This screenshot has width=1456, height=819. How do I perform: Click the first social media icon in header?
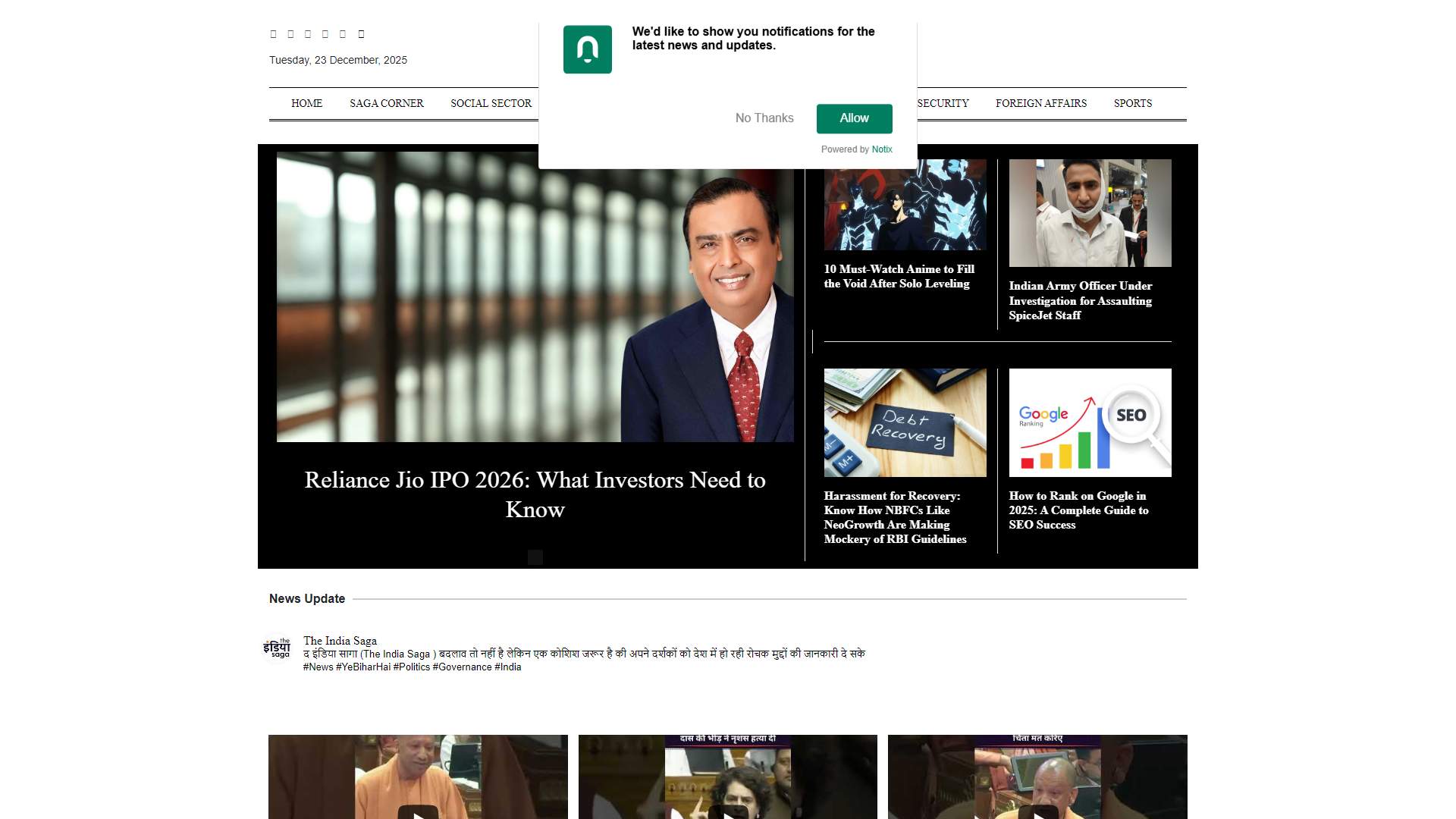tap(271, 33)
